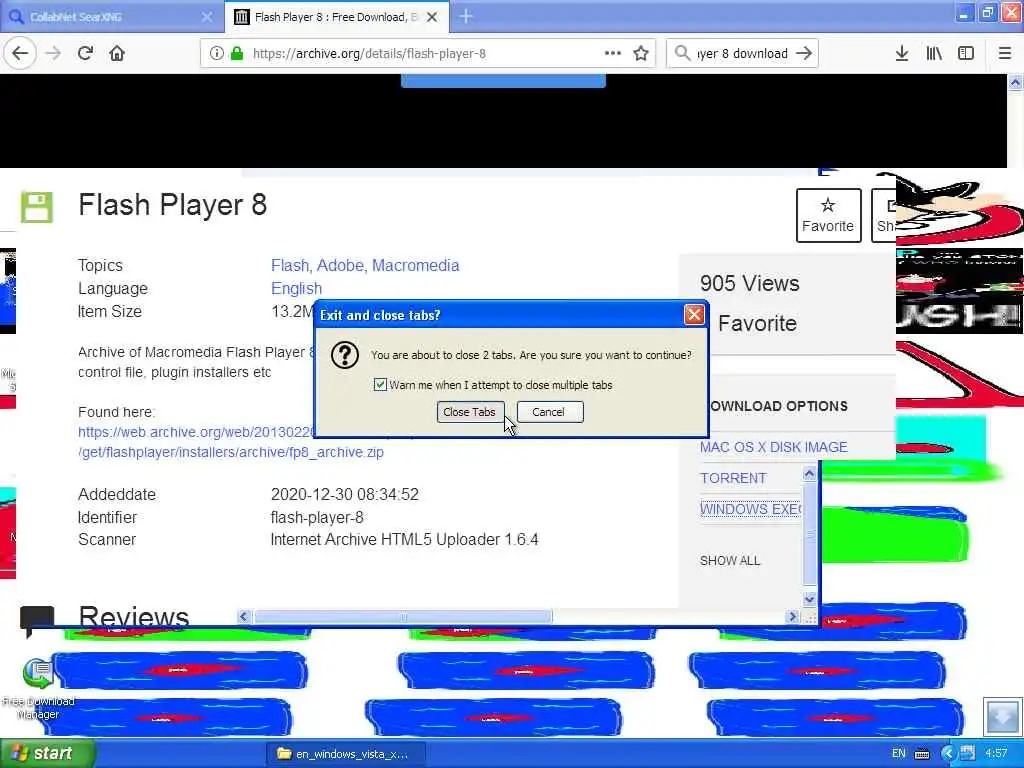Click page vertical scrollbar up arrow
Viewport: 1024px width, 768px height.
pos(1016,82)
